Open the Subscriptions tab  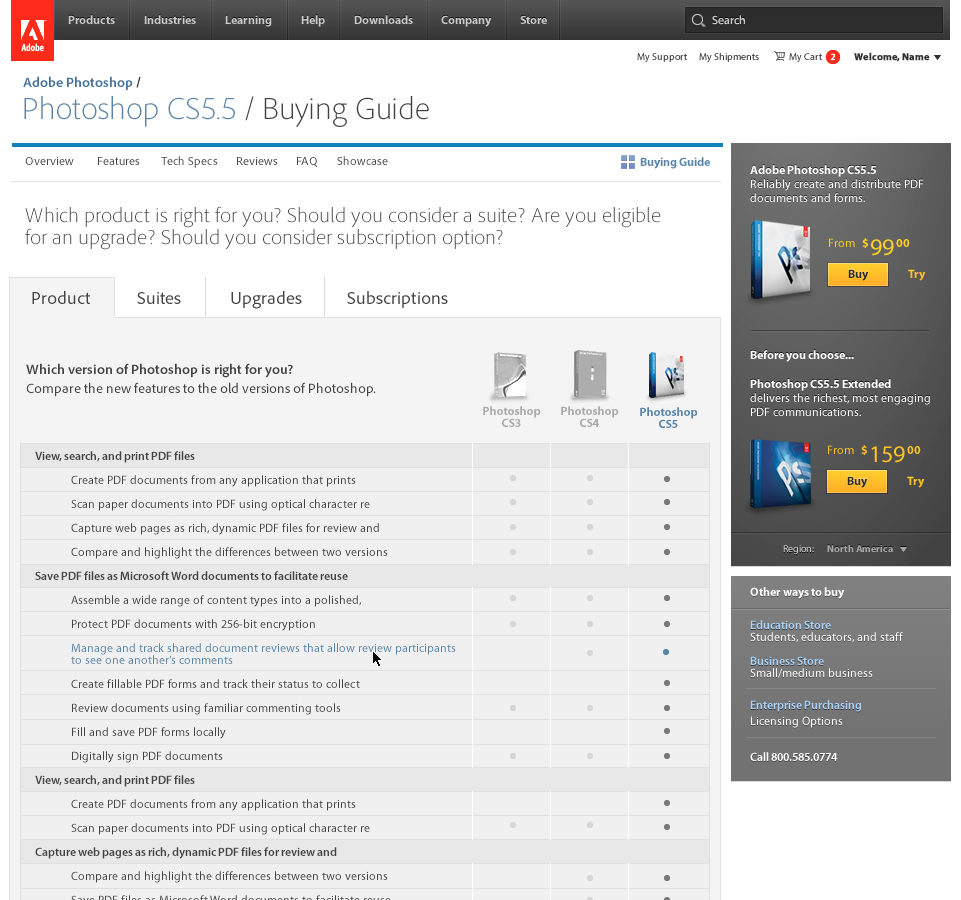tap(397, 298)
